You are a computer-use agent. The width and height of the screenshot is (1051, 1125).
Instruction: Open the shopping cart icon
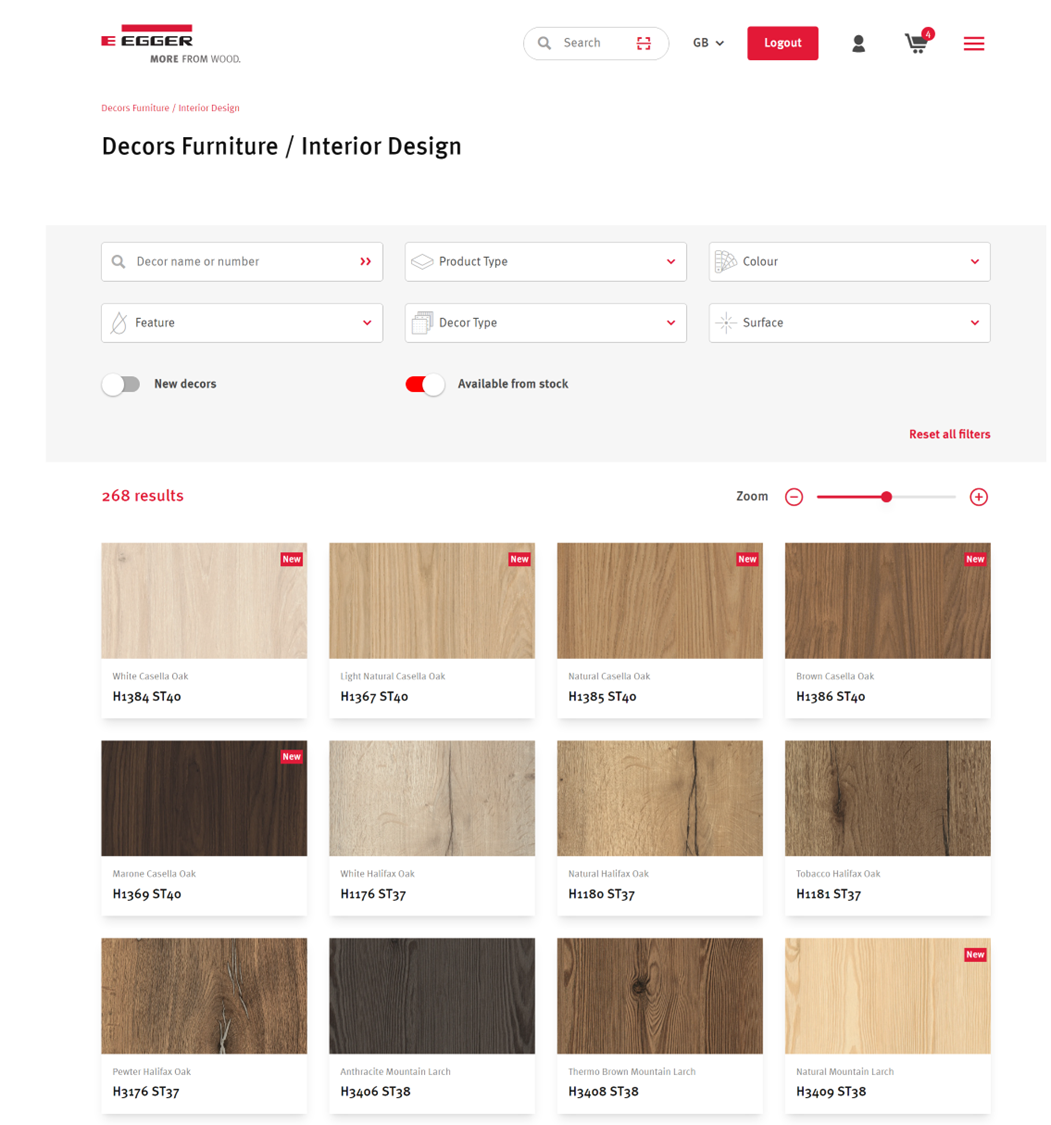[916, 44]
